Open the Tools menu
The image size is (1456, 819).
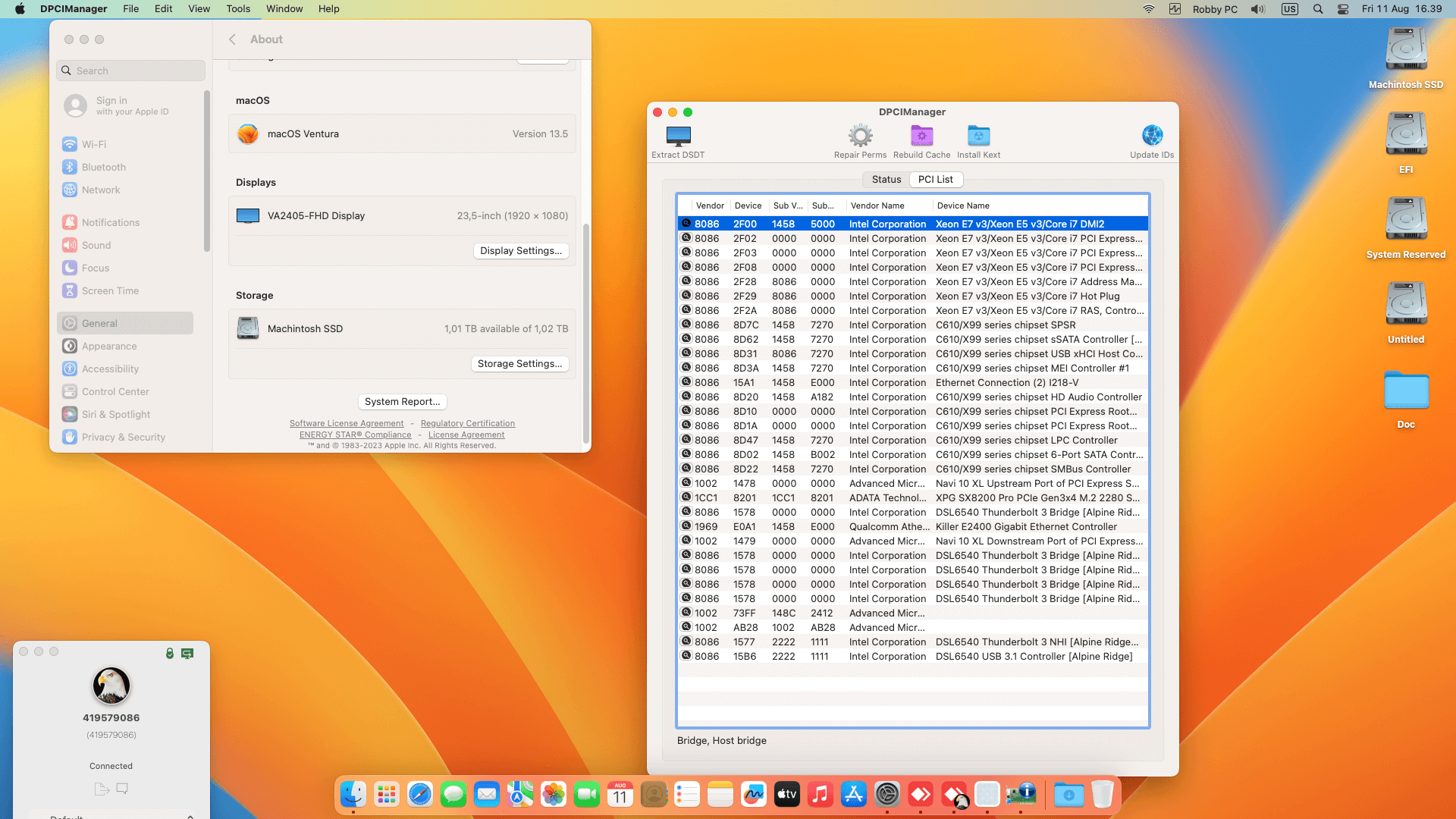click(238, 9)
